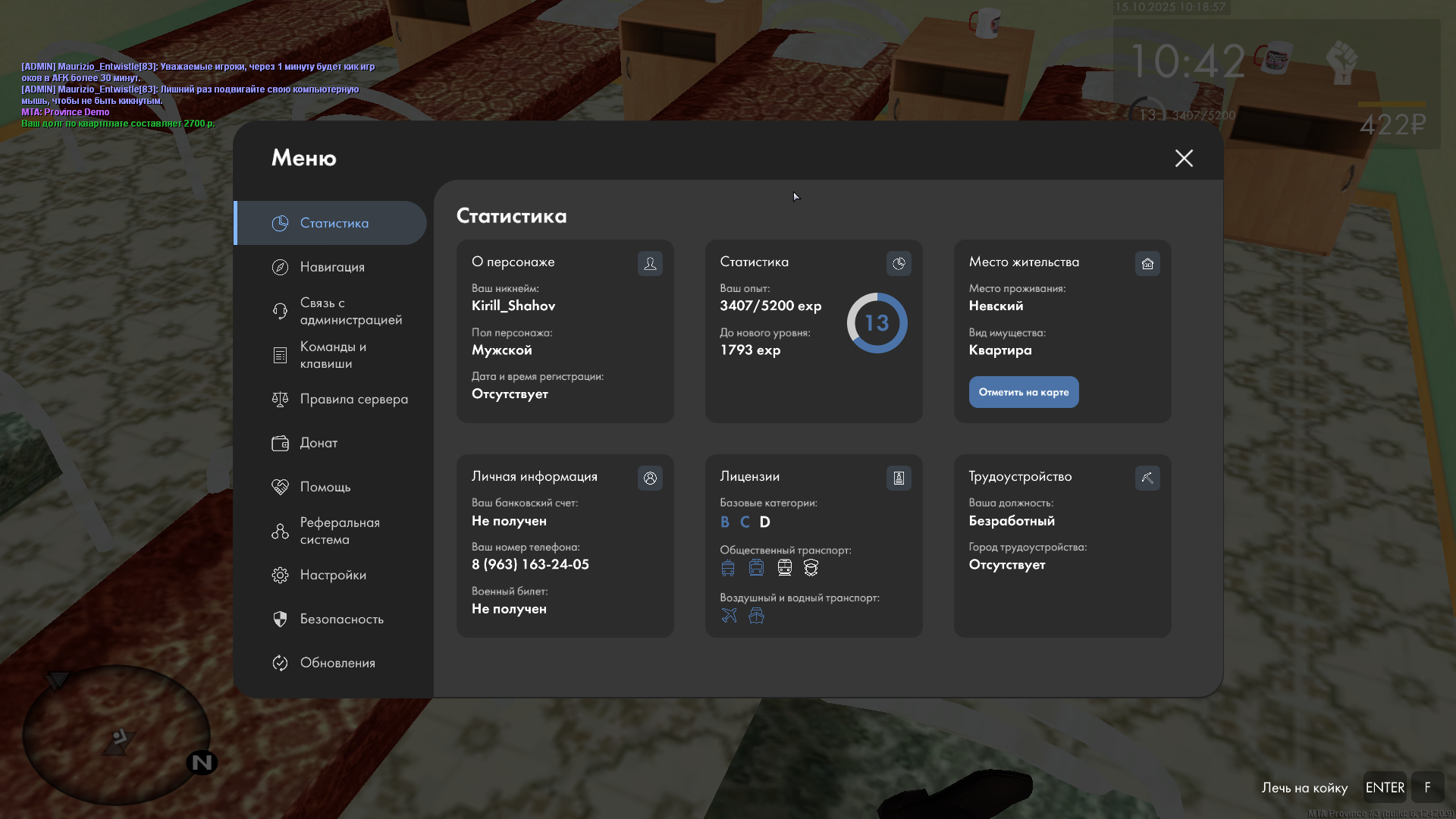Viewport: 1456px width, 819px height.
Task: Click the license document icon in Лицензии card
Action: pos(899,478)
